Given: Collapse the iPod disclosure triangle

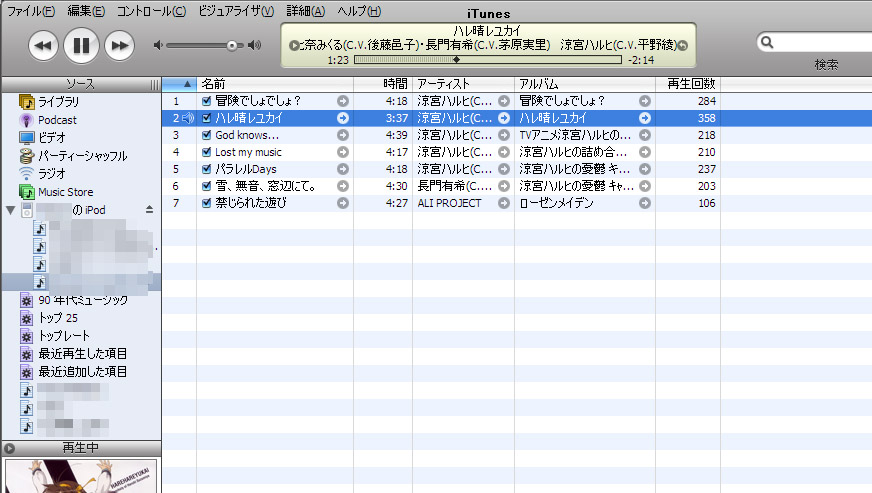Looking at the screenshot, I should [10, 210].
